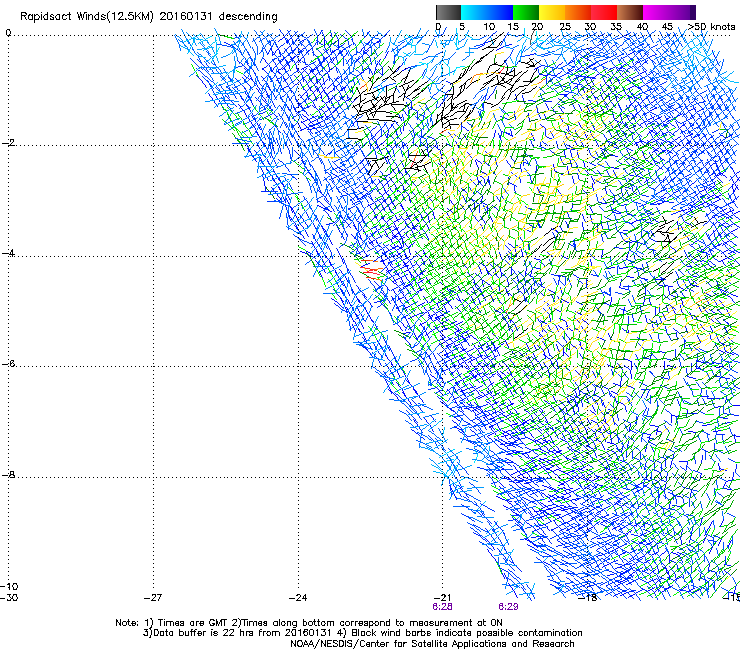The width and height of the screenshot is (740, 650).
Task: Click the red wind barbs near latitude -4
Action: point(371,270)
